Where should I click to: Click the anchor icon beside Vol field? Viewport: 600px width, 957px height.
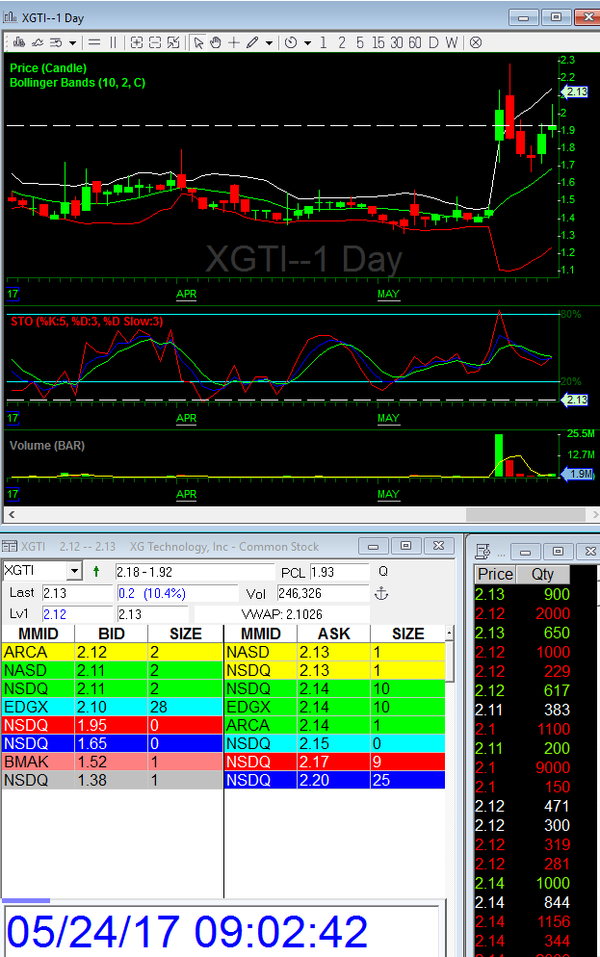coord(380,594)
